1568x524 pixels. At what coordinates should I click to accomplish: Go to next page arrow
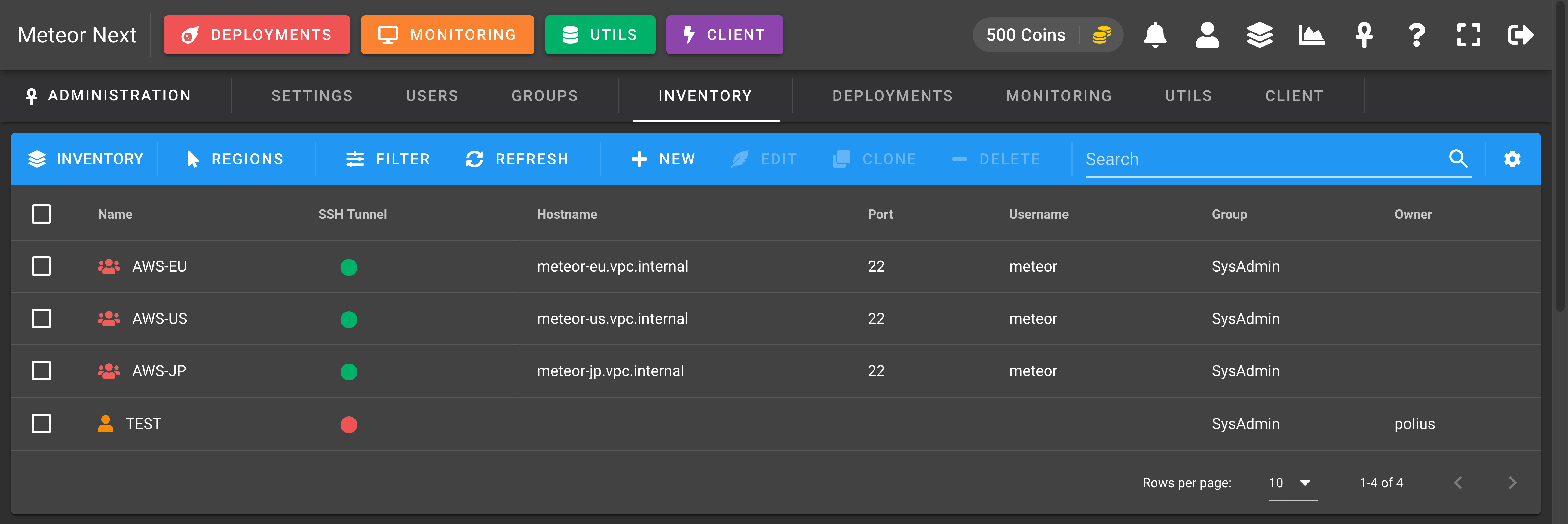(1513, 483)
